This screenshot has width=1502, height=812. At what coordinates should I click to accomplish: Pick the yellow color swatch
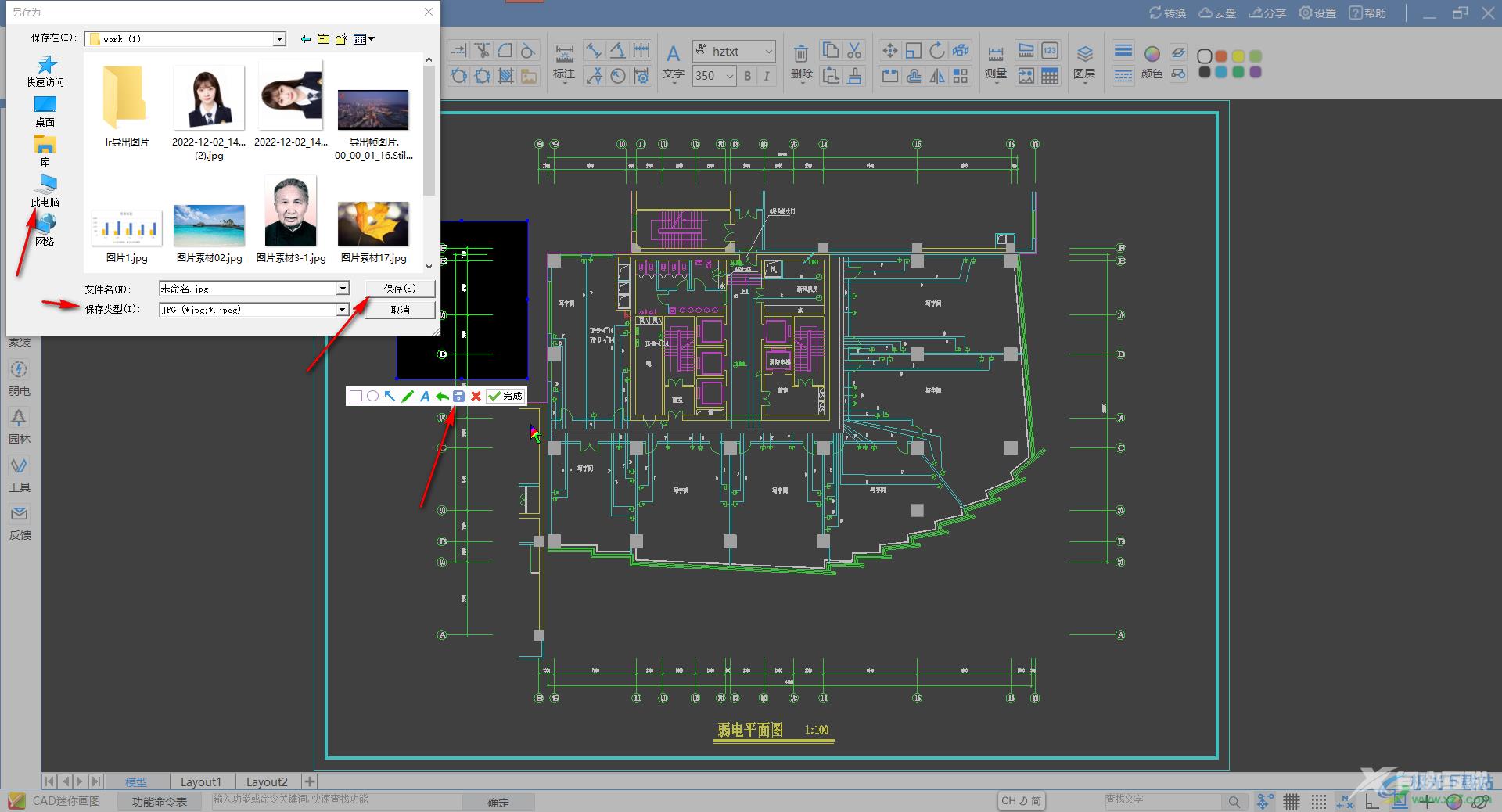tap(1238, 56)
